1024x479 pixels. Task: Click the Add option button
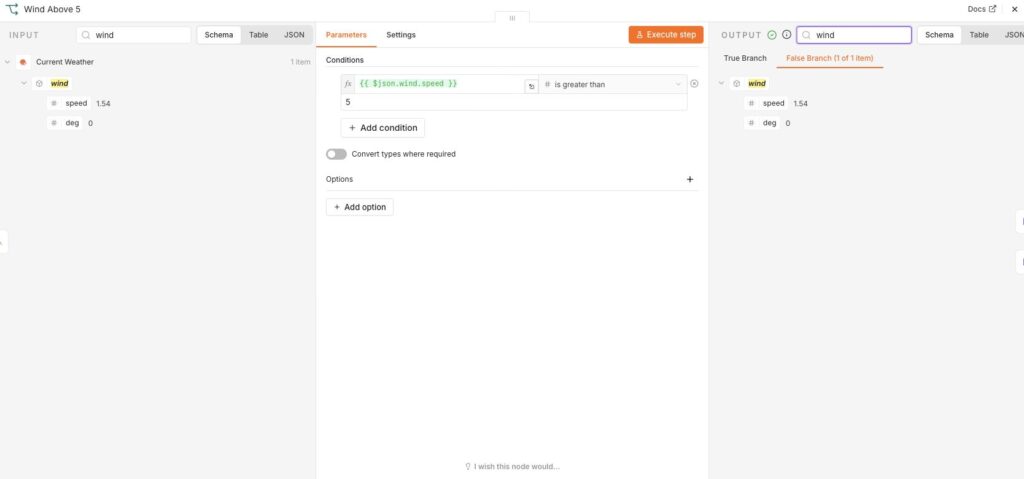pyautogui.click(x=360, y=207)
